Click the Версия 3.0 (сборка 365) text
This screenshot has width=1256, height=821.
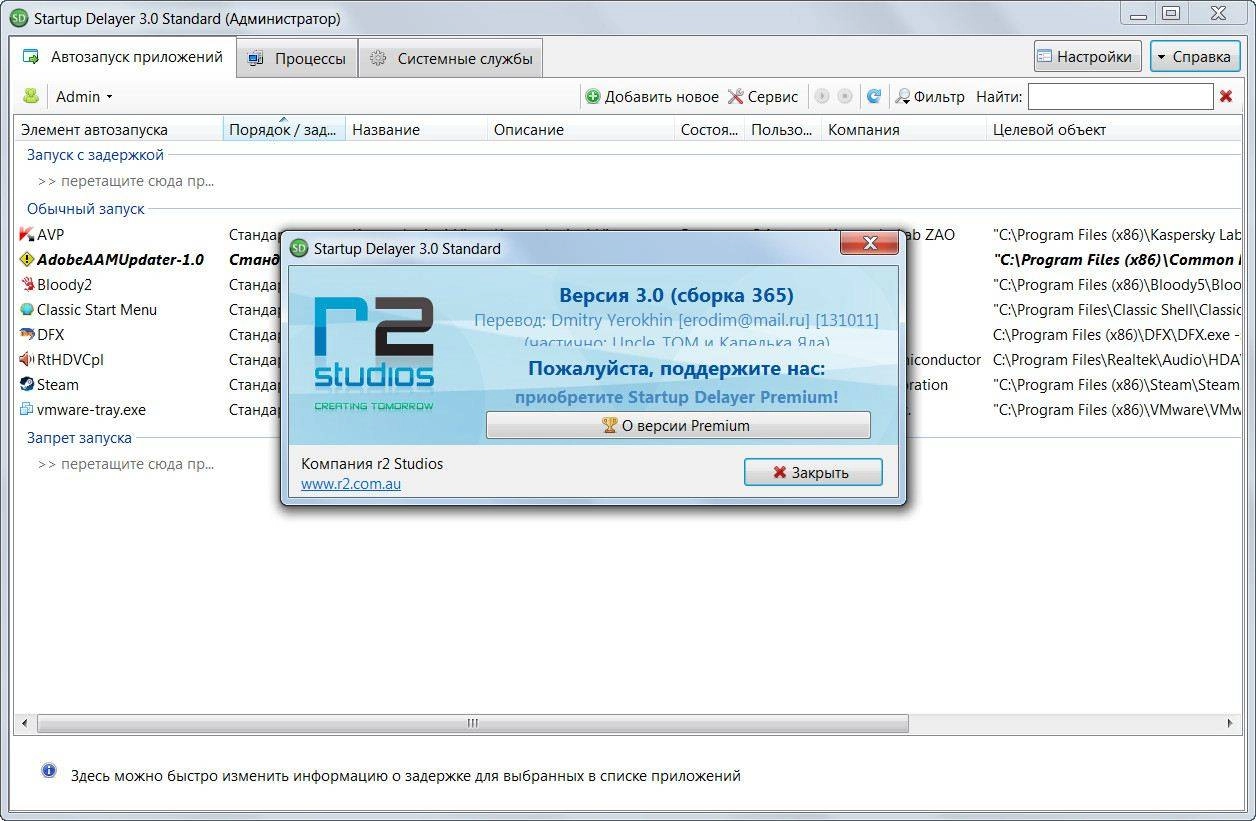tap(676, 295)
